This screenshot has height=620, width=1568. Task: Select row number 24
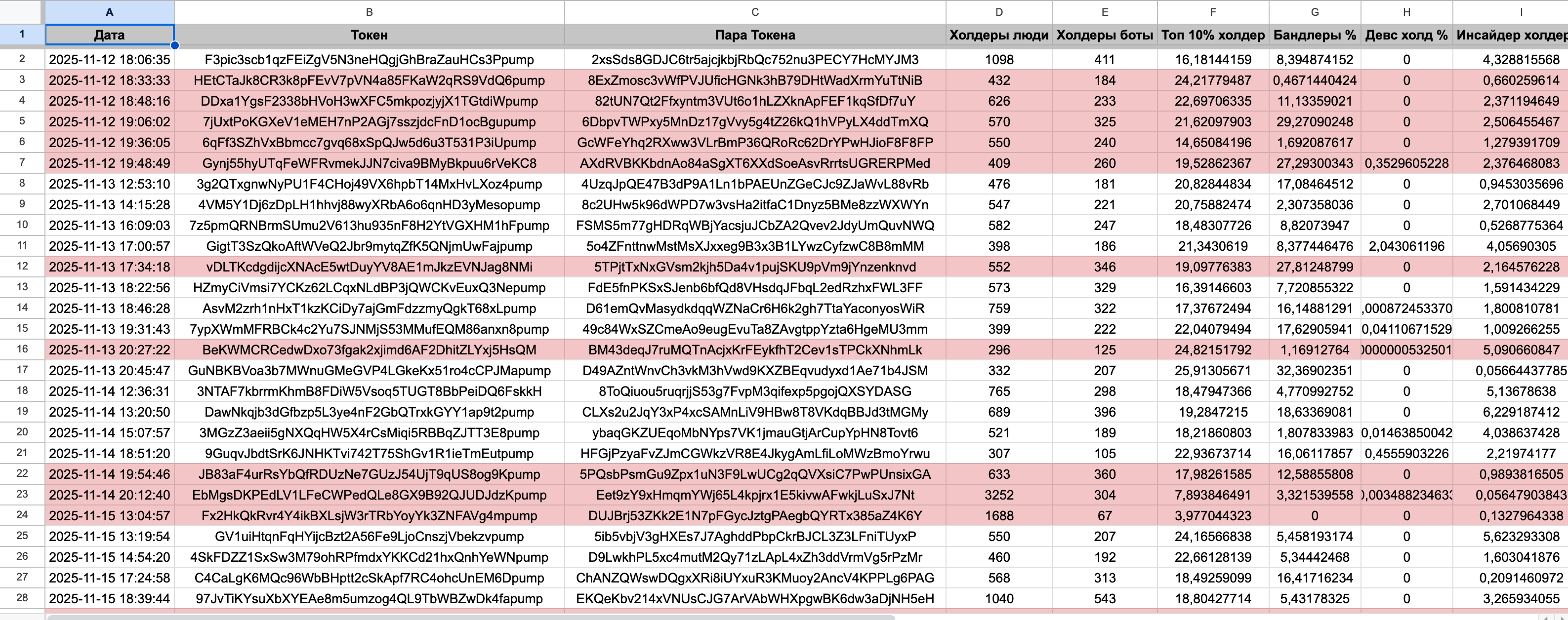(x=22, y=515)
